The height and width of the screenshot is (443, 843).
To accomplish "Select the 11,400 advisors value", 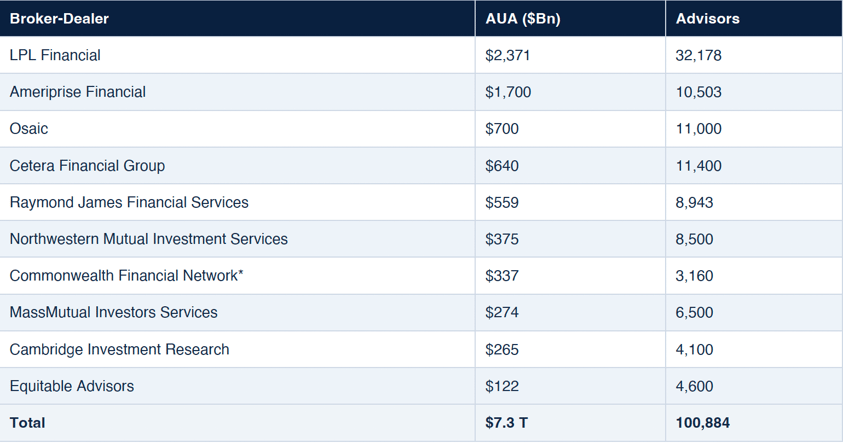I will [x=699, y=166].
